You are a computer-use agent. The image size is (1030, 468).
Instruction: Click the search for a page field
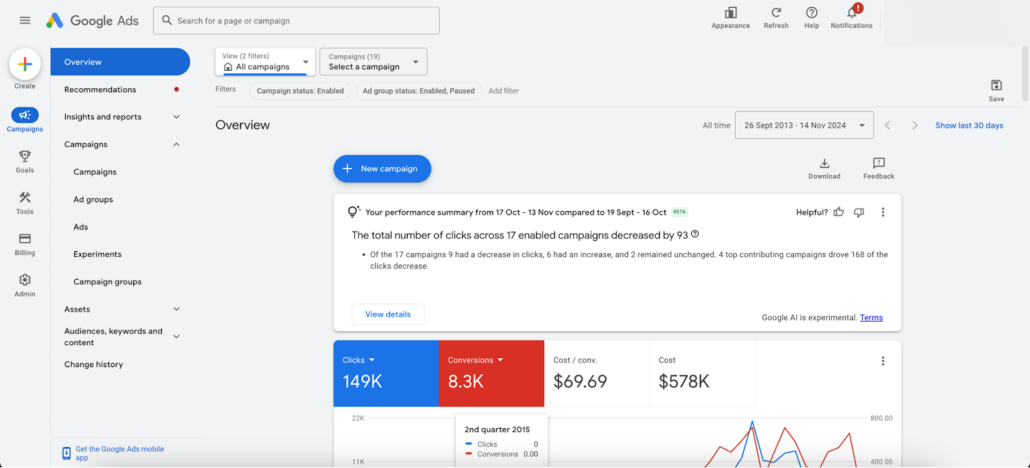[x=296, y=20]
